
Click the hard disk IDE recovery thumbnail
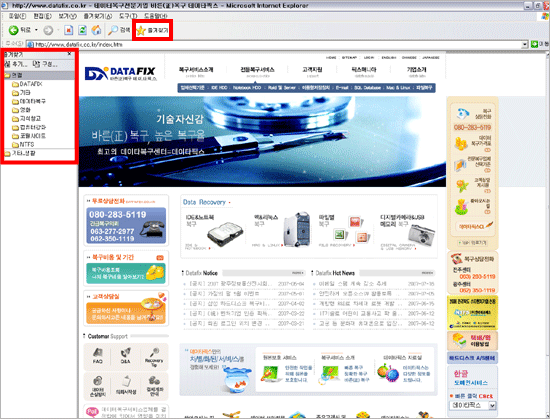point(224,234)
